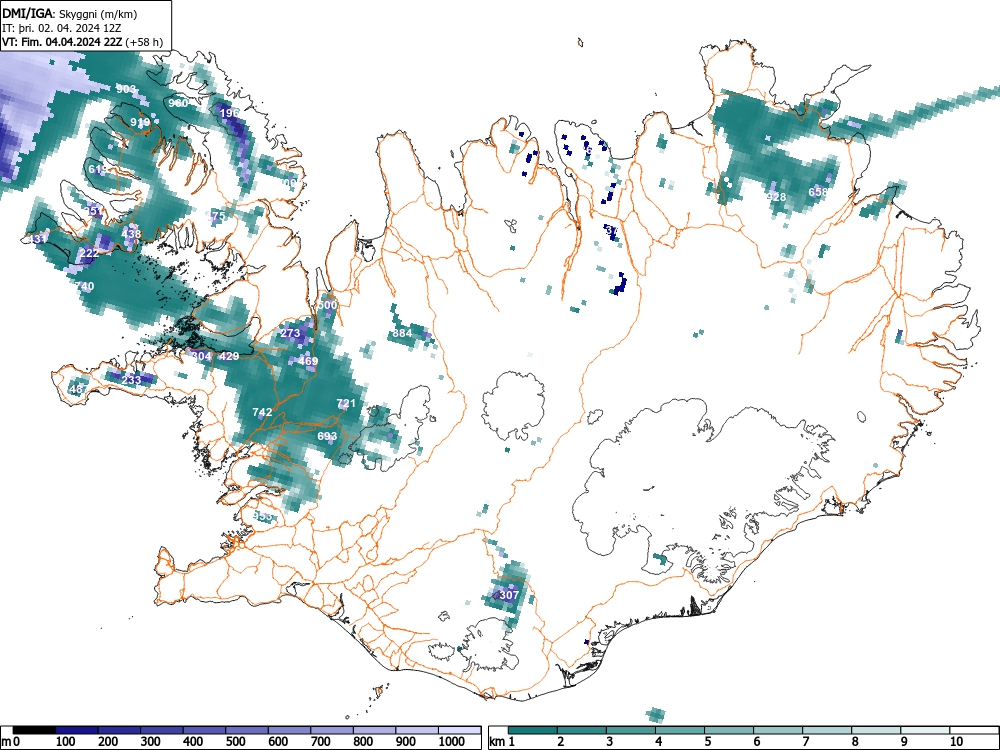The height and width of the screenshot is (750, 1000).
Task: Click the '3' tick on the km legend
Action: click(610, 741)
